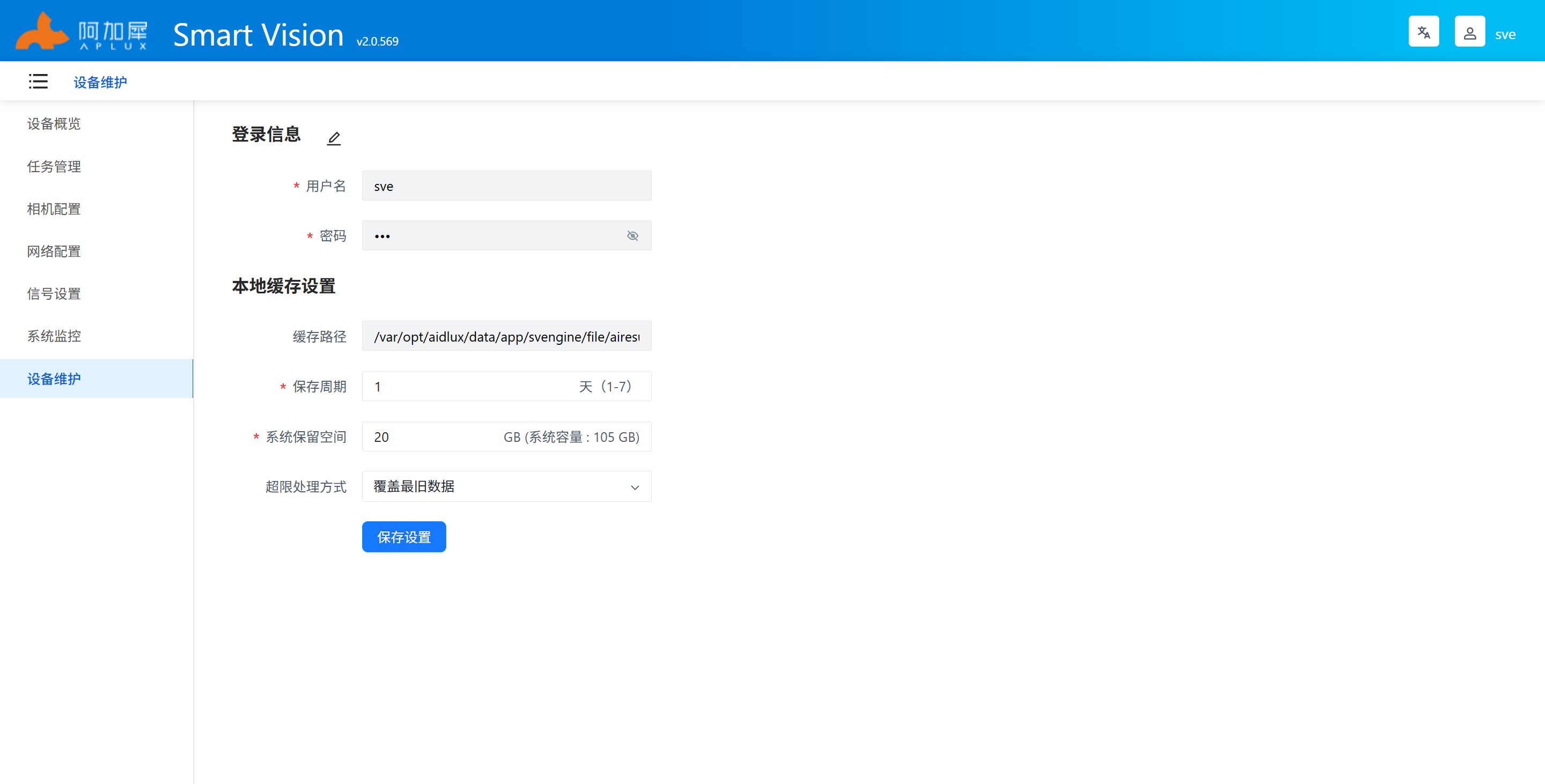
Task: Expand the 超限处理方式 dropdown arrow
Action: click(635, 487)
